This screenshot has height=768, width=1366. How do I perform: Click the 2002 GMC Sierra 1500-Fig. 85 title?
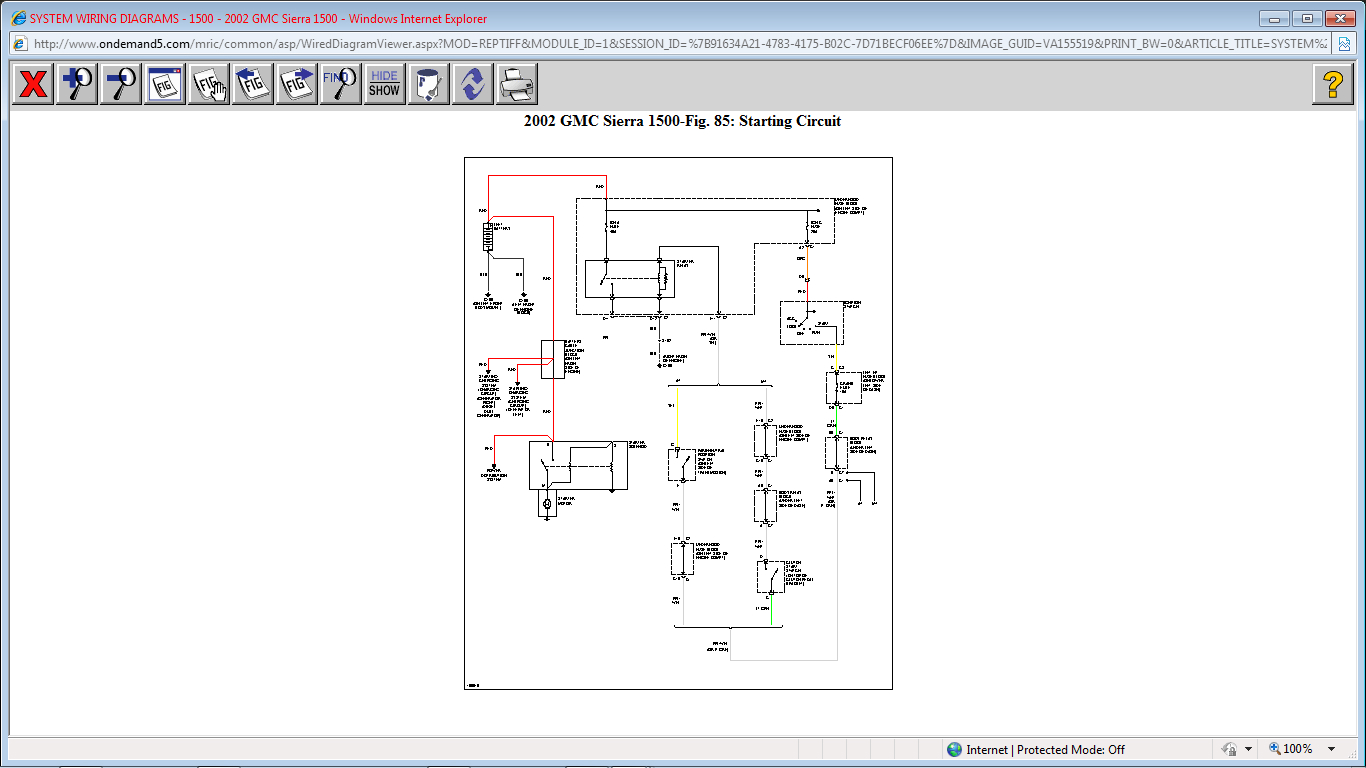point(682,121)
